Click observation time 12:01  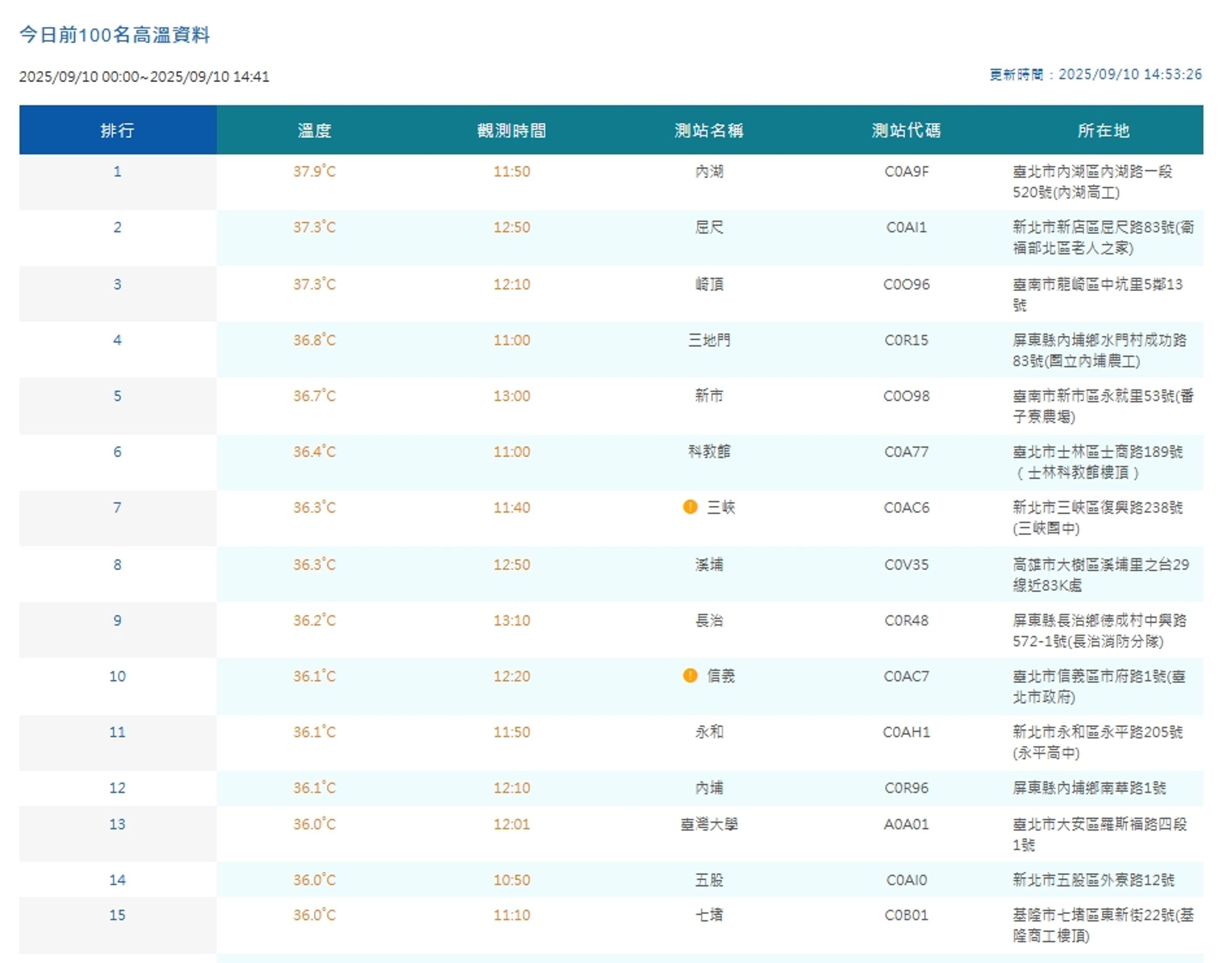pyautogui.click(x=512, y=824)
